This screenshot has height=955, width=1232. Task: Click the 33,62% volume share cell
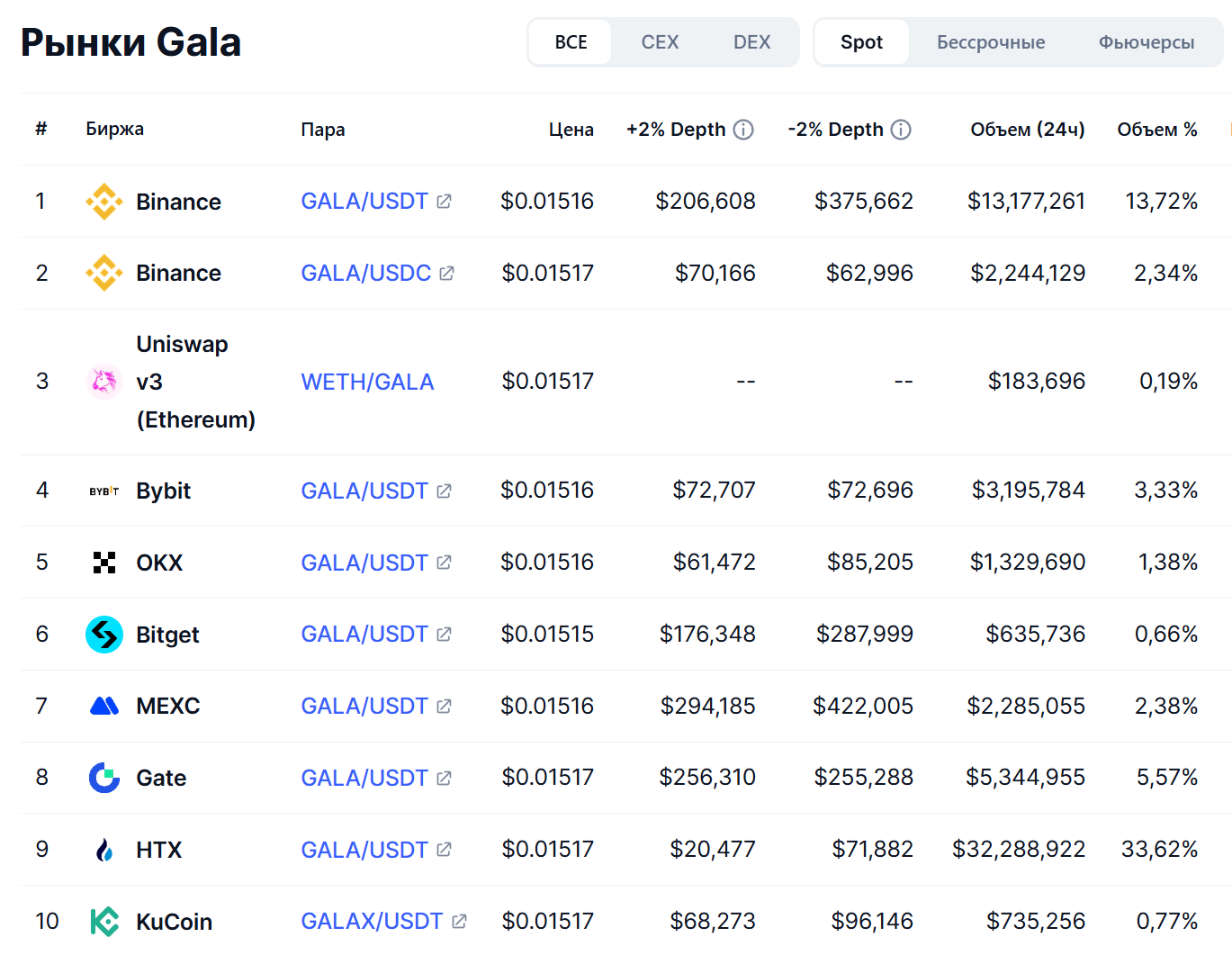coord(1159,849)
